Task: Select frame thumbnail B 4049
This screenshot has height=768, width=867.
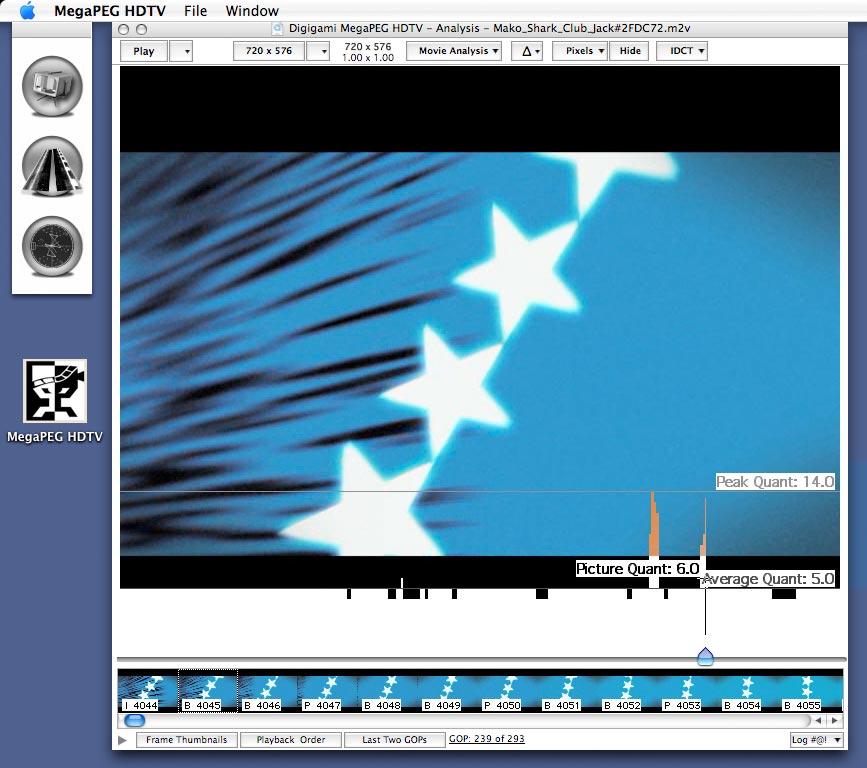Action: [448, 691]
